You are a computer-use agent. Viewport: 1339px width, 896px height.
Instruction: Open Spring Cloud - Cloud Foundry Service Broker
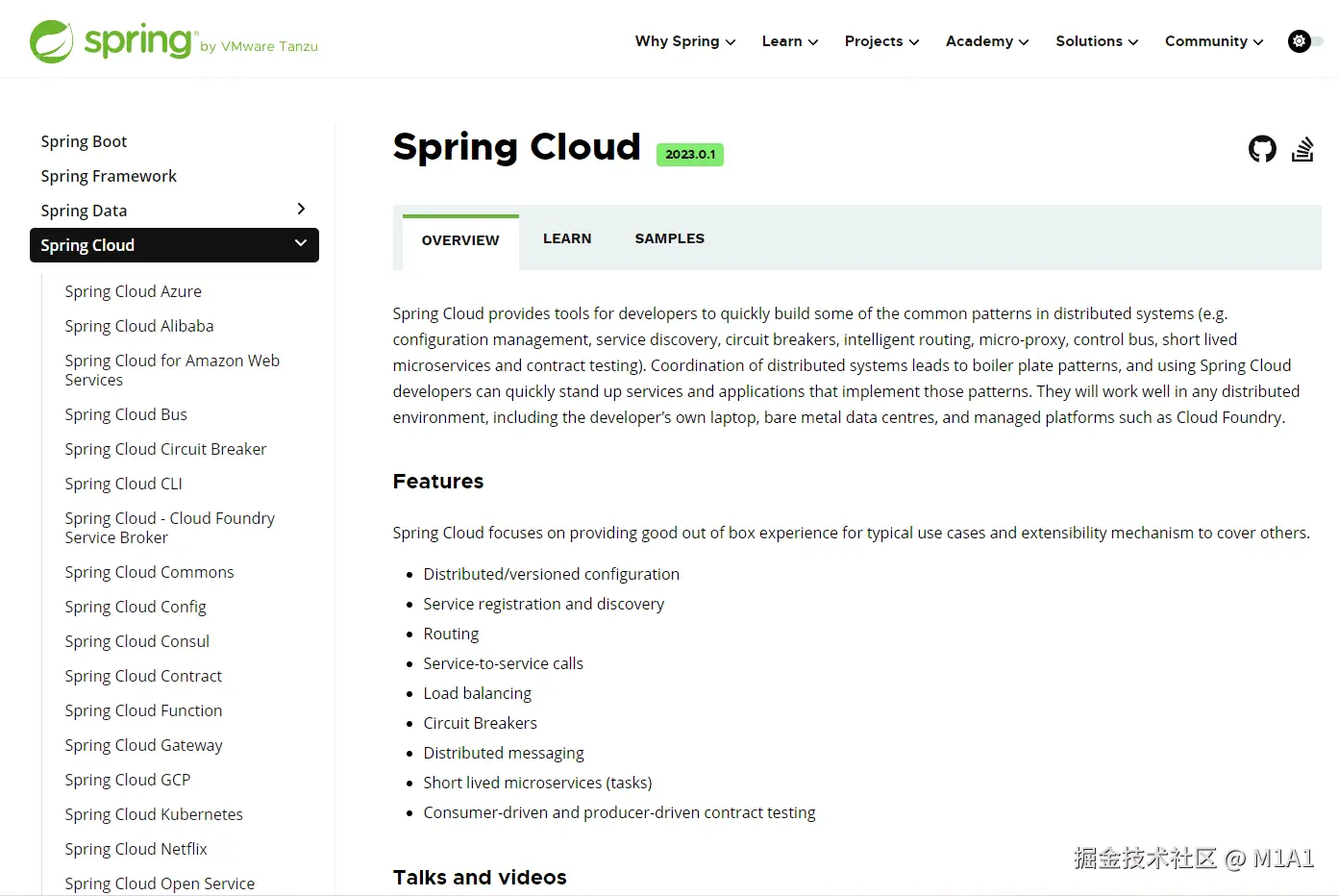click(169, 528)
